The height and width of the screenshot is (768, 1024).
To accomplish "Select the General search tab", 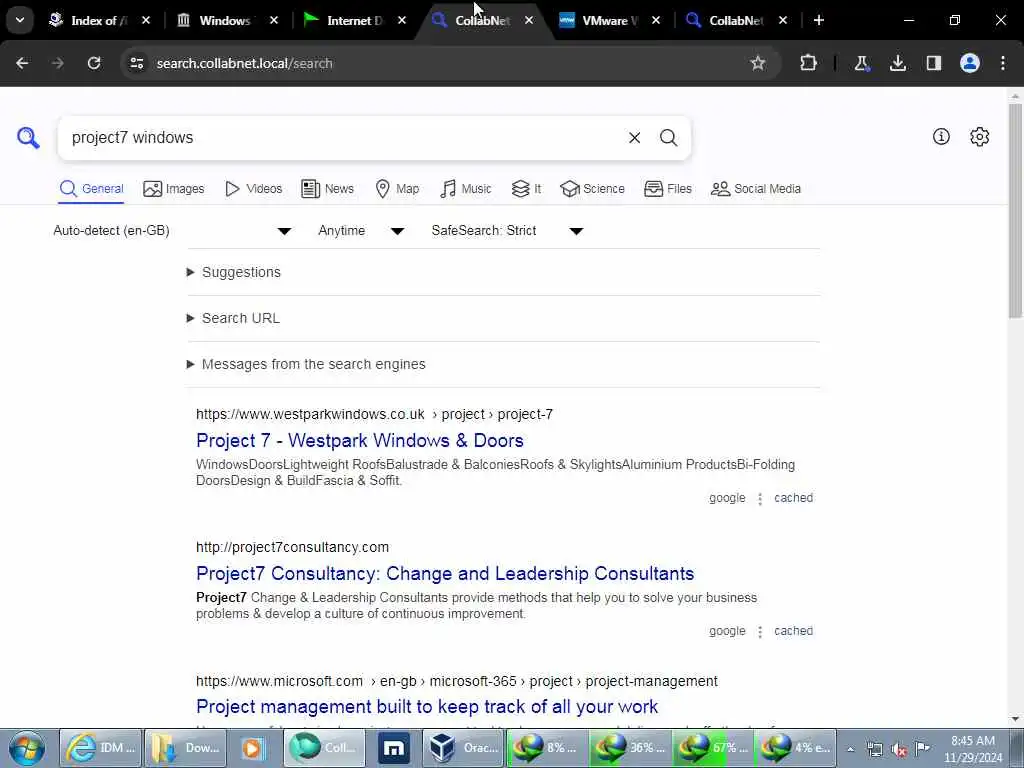I will click(91, 189).
